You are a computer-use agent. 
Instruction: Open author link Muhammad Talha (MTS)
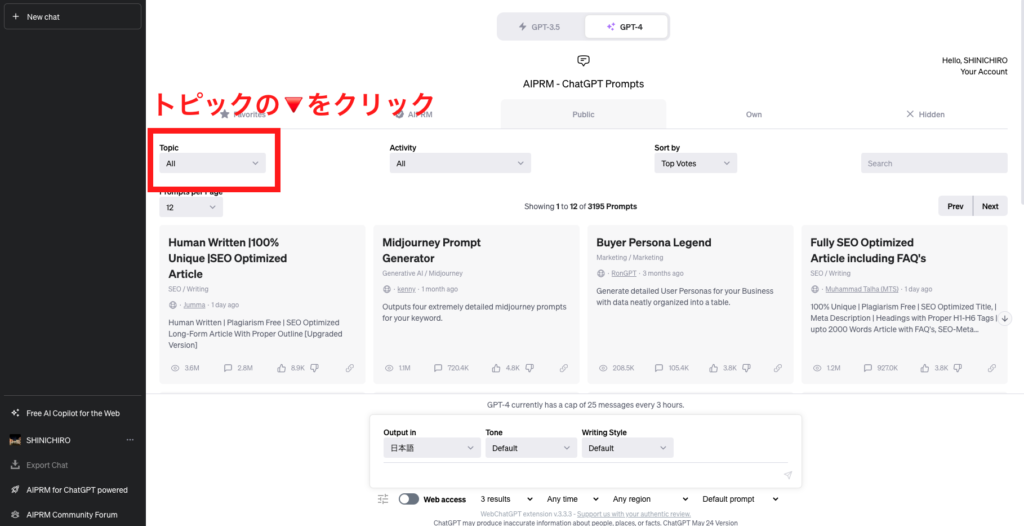pyautogui.click(x=862, y=289)
